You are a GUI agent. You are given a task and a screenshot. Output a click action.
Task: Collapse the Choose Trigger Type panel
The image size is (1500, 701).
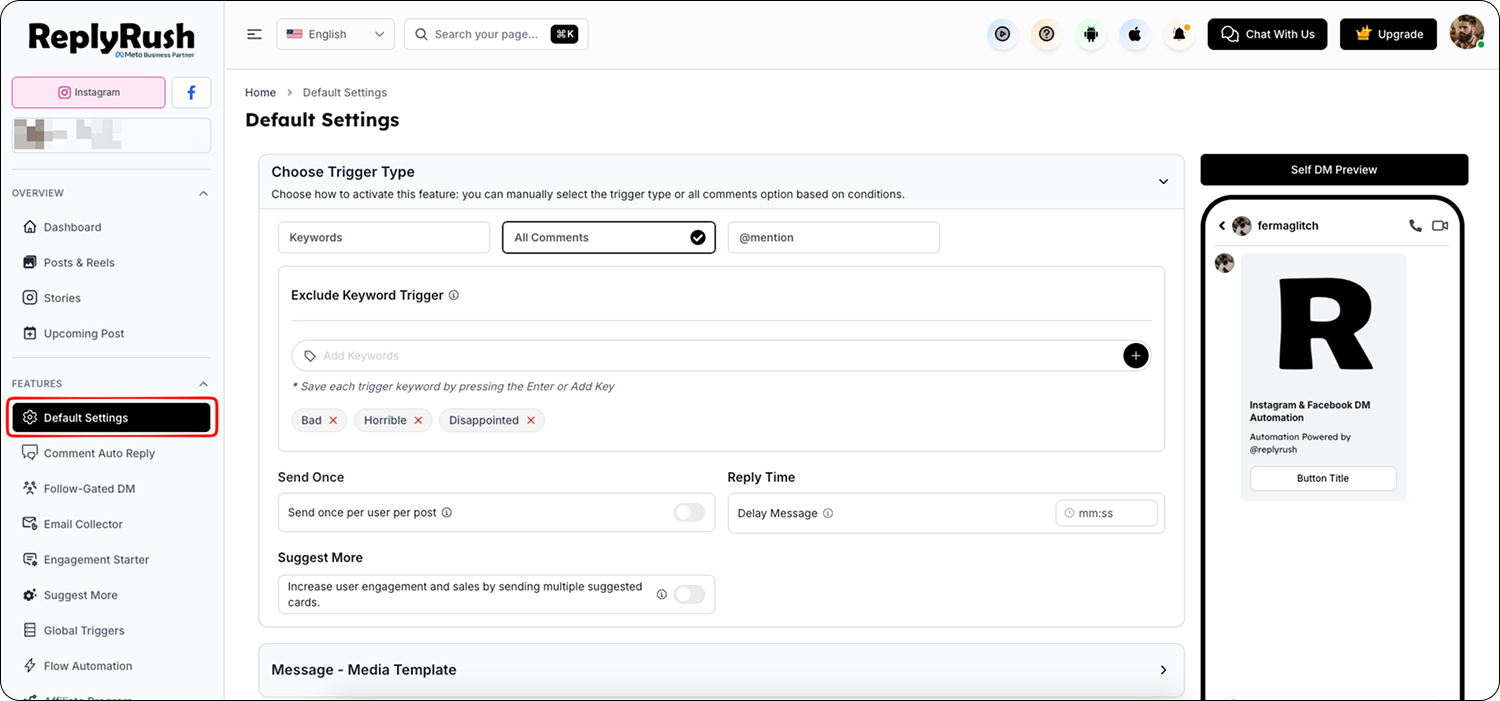[x=1163, y=181]
